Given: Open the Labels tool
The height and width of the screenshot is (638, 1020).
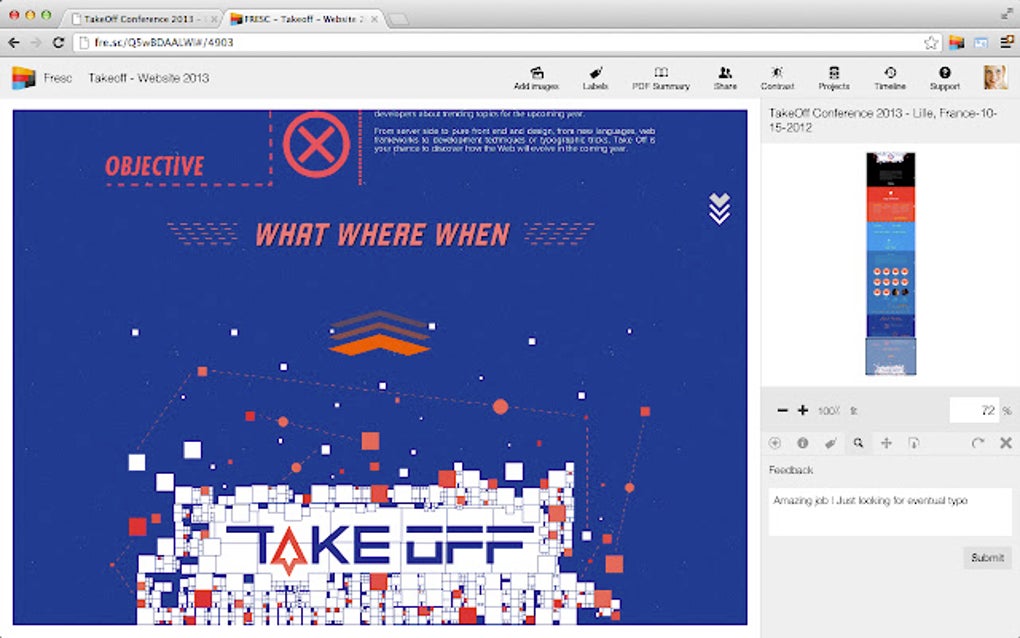Looking at the screenshot, I should point(595,78).
